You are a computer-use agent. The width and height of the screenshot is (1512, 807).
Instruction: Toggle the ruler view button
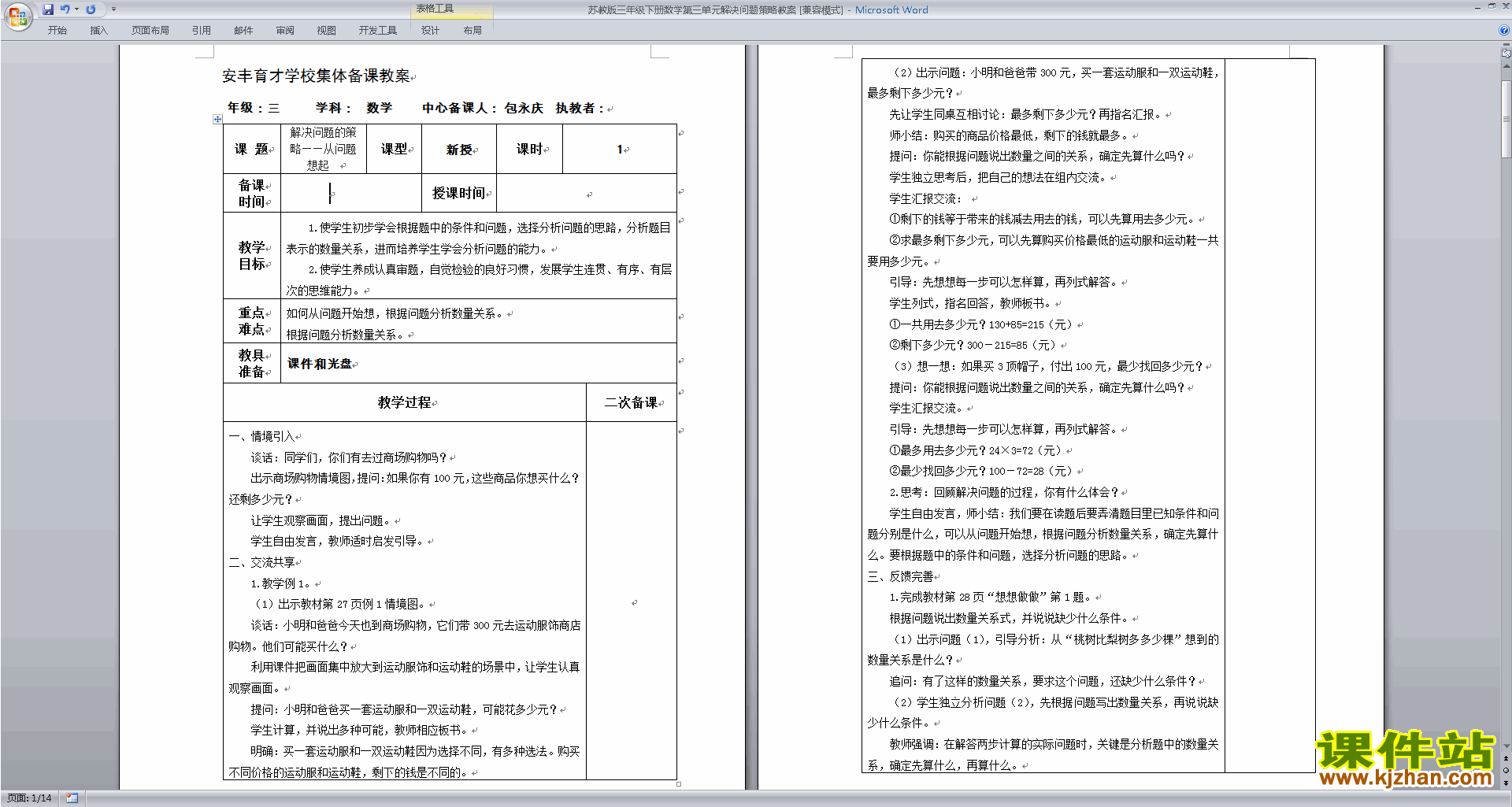[x=1506, y=54]
